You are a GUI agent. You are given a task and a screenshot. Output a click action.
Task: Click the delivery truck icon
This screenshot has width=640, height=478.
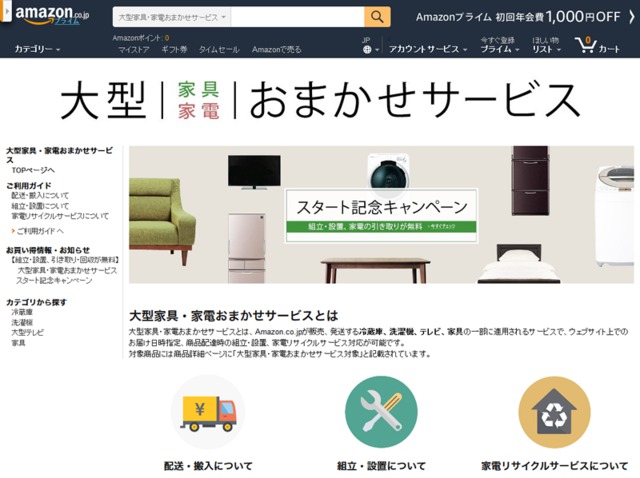(x=208, y=412)
